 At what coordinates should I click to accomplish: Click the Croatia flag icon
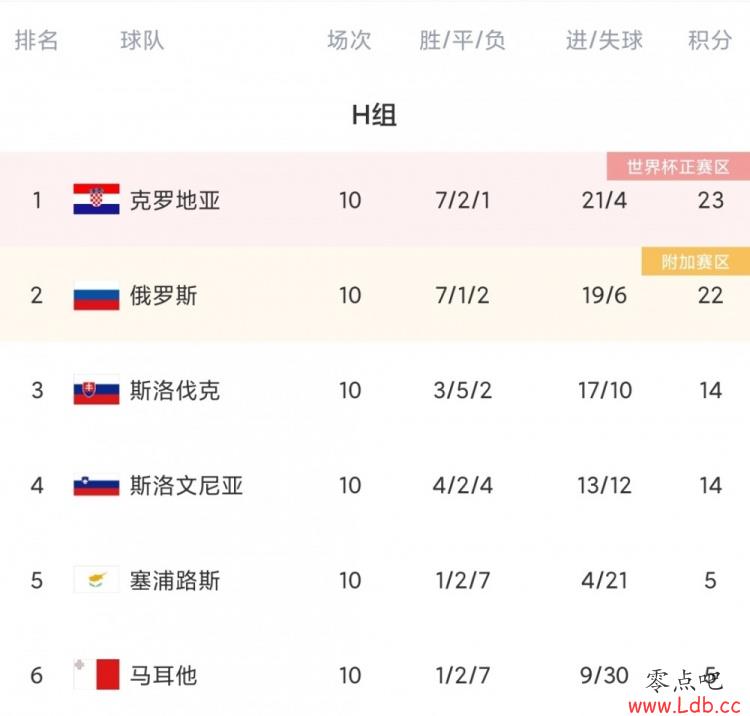pos(96,199)
